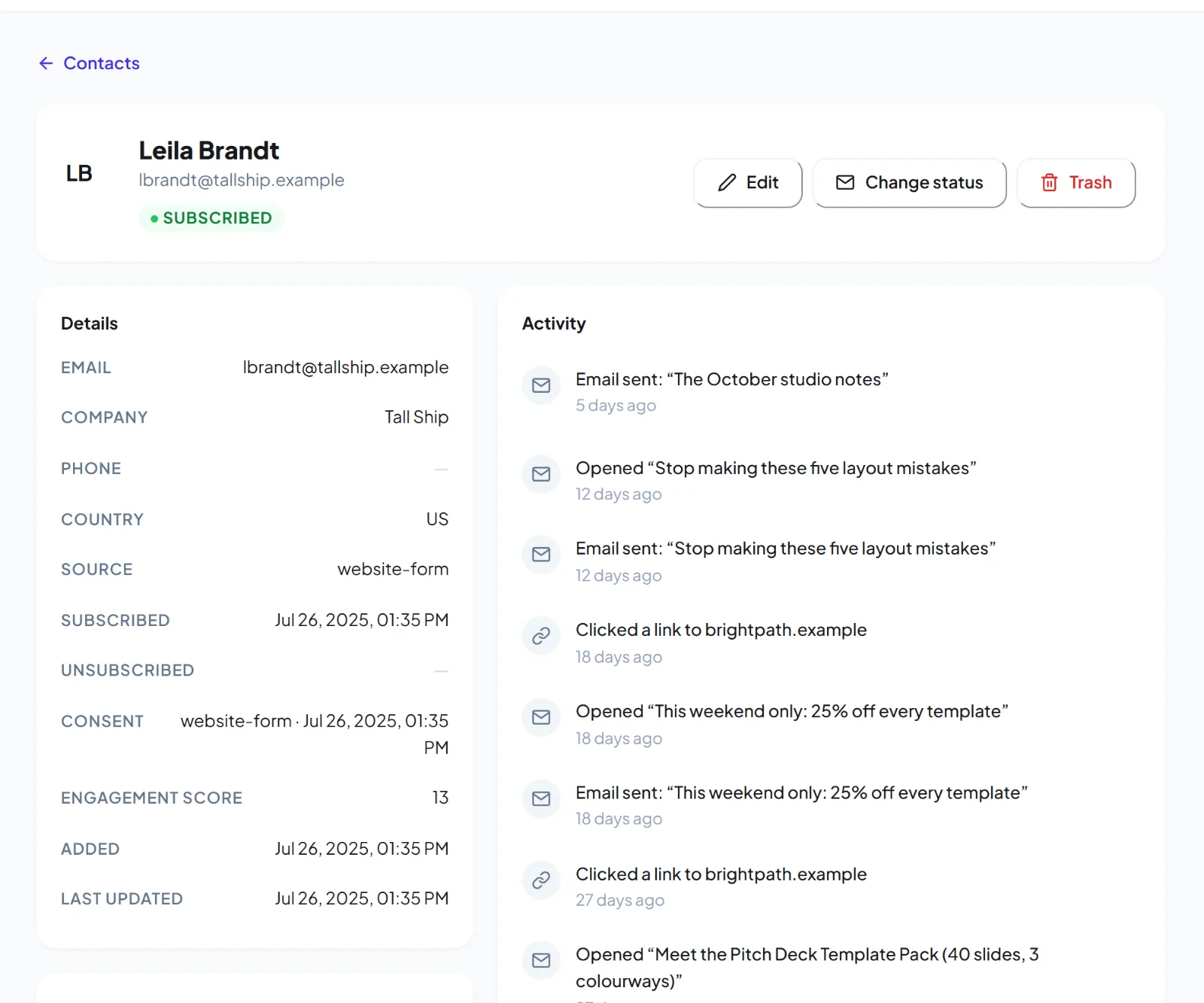The height and width of the screenshot is (1003, 1204).
Task: Click envelope icon for Opened 25% off template
Action: (541, 717)
